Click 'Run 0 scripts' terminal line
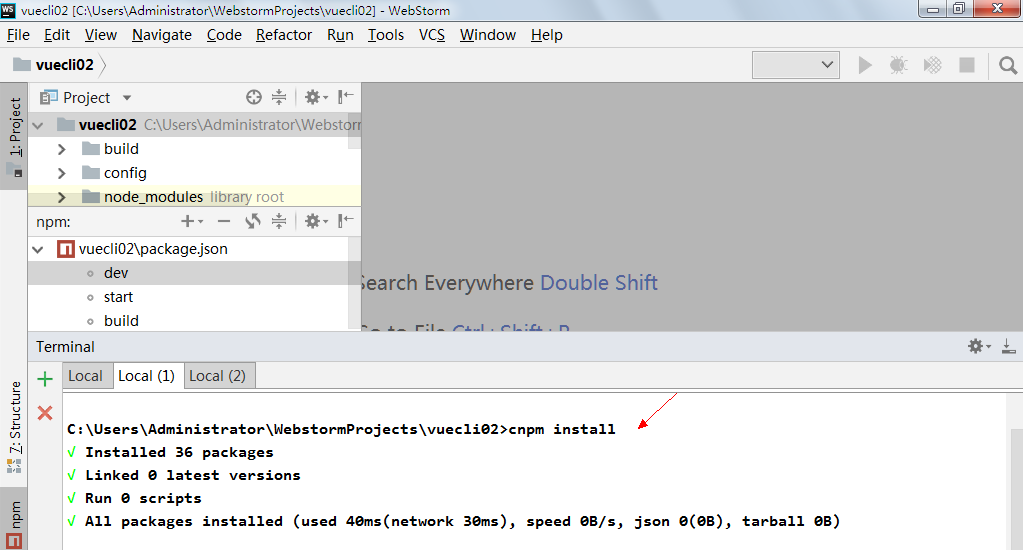Viewport: 1023px width, 550px height. pyautogui.click(x=134, y=498)
